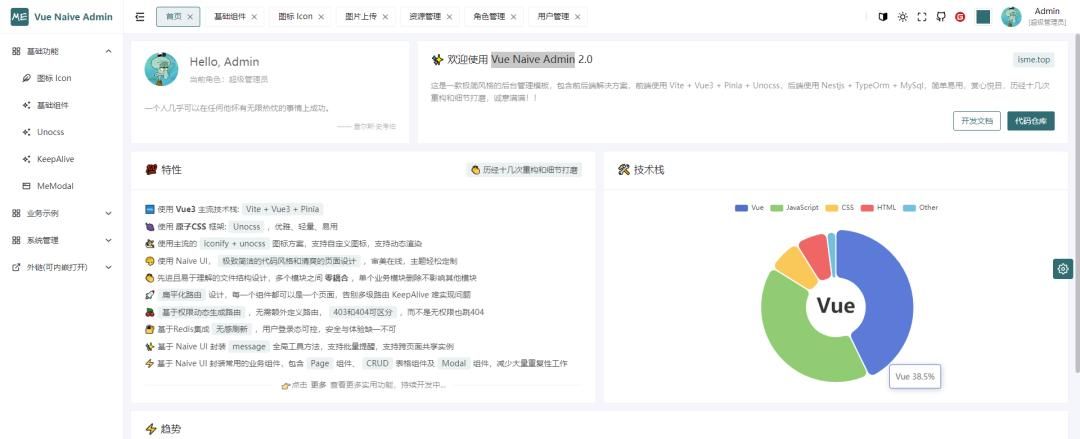Click the 开发文档 button
Viewport: 1080px width, 439px height.
pyautogui.click(x=977, y=121)
